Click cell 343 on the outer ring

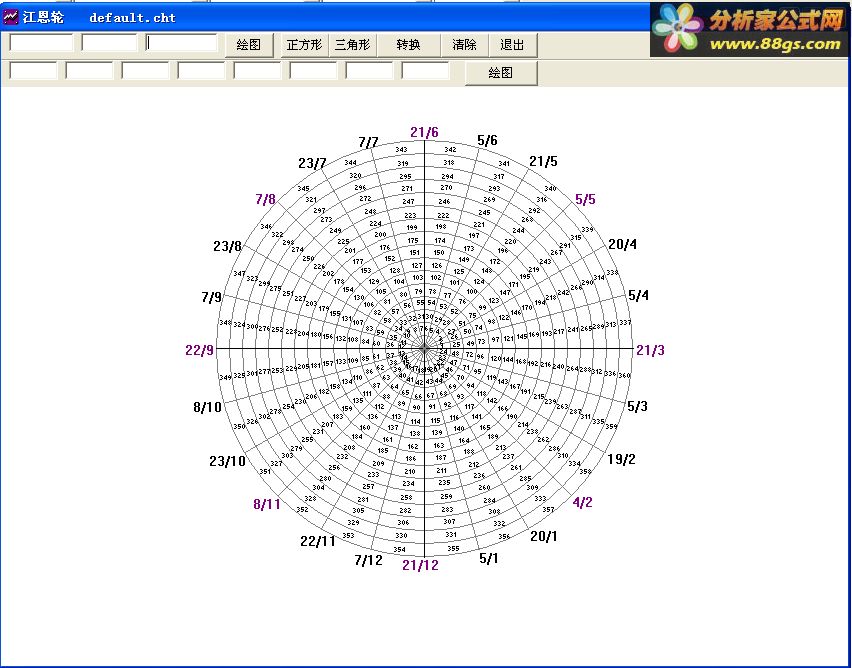tap(402, 149)
